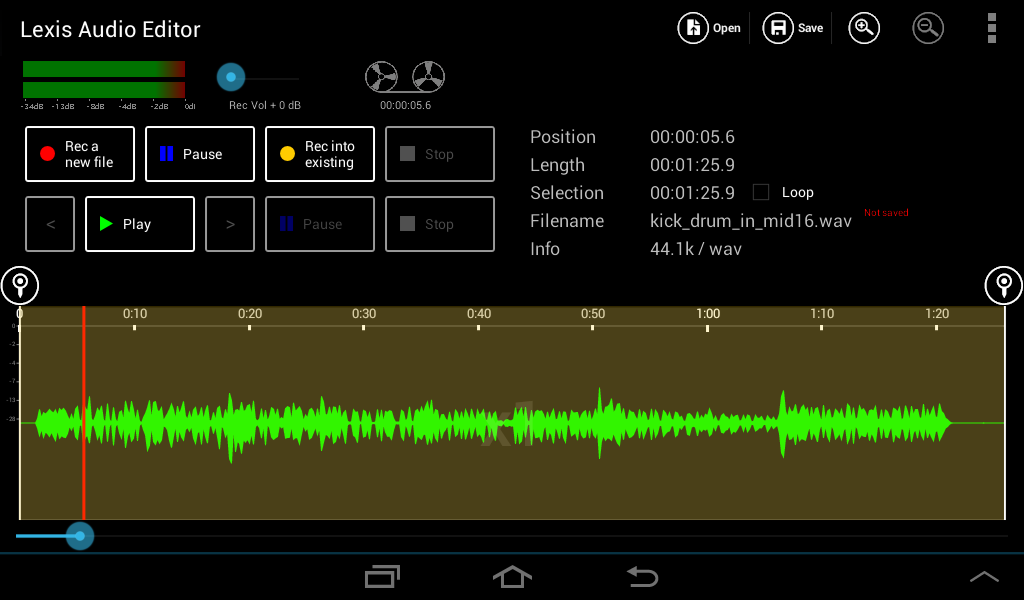The image size is (1024, 600).
Task: Pause audio playback
Action: click(320, 224)
